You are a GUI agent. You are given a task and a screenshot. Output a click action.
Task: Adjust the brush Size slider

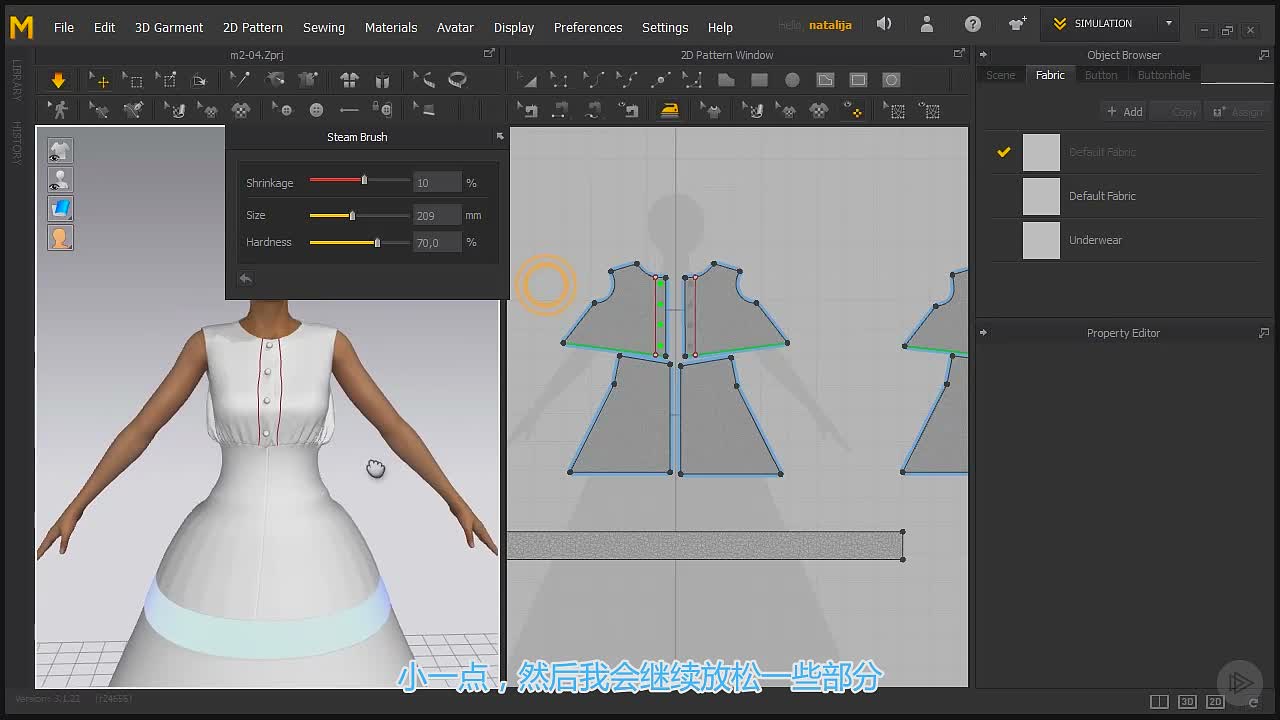(x=360, y=215)
